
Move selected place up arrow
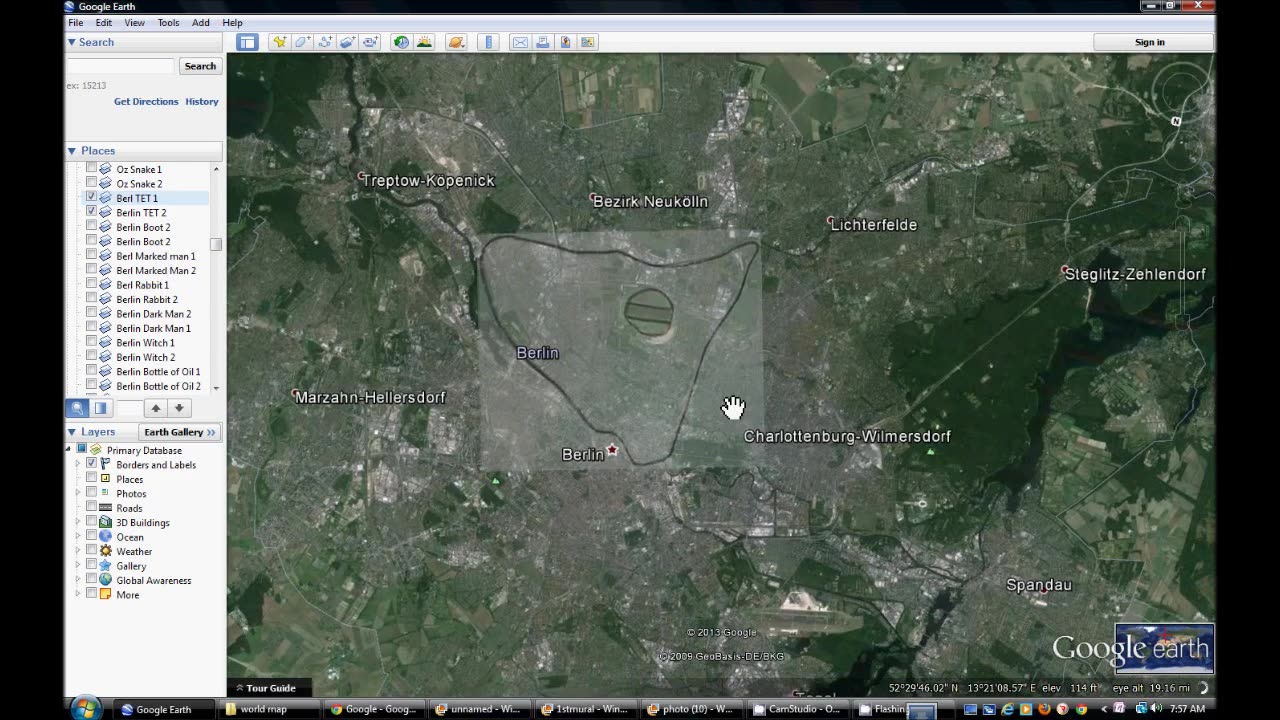155,408
